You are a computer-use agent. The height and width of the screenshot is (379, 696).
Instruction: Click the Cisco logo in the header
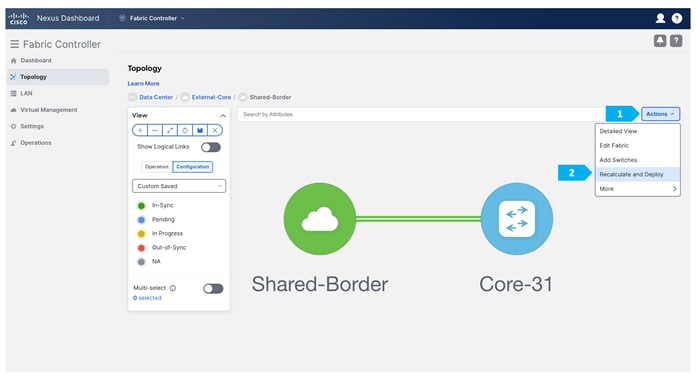tap(19, 18)
